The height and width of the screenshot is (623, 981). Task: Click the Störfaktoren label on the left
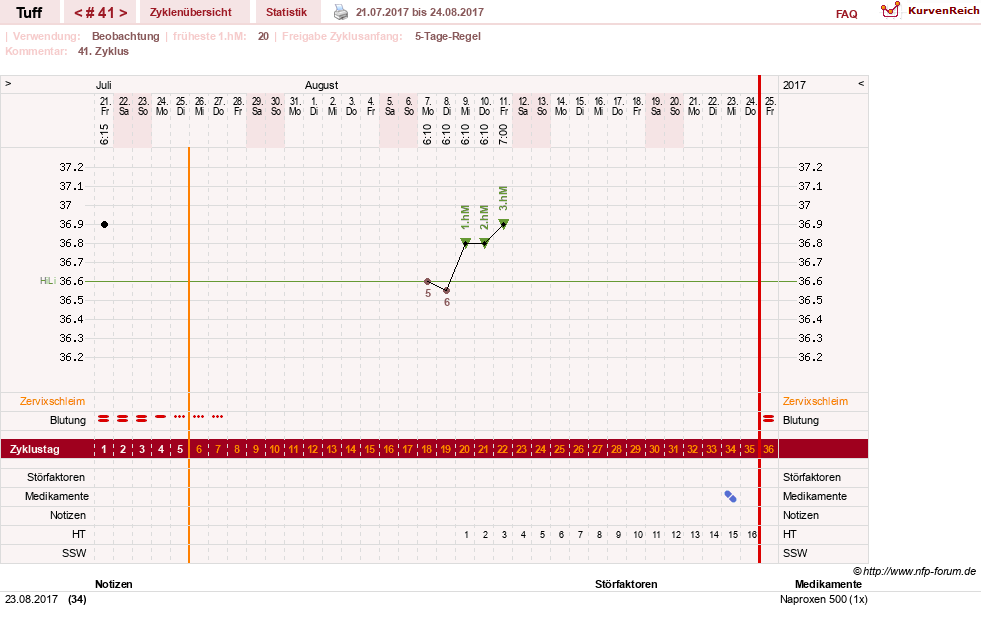[56, 477]
